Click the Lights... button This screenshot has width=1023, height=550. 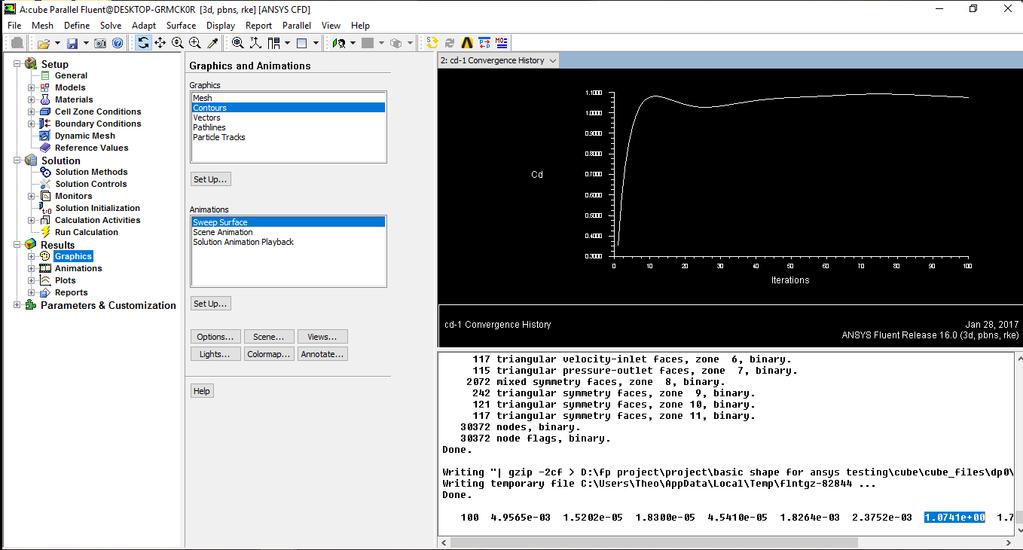(215, 354)
